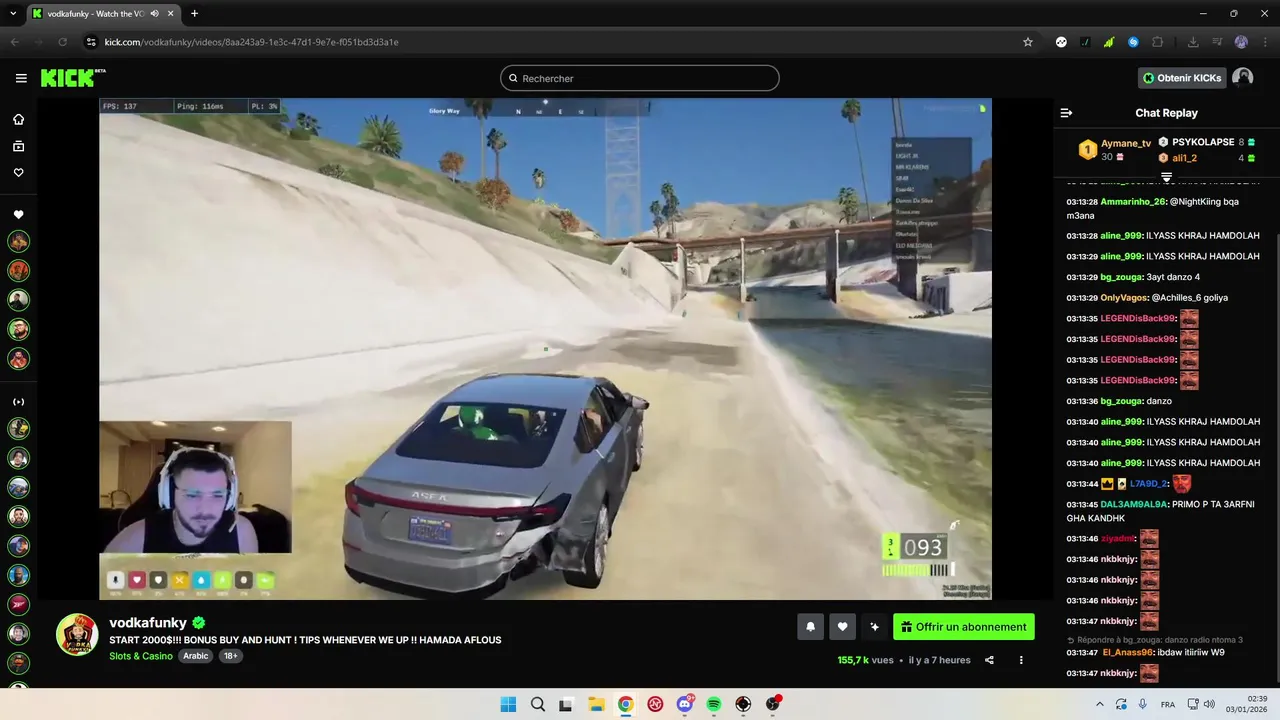Open the Browse icon in the sidebar
This screenshot has height=720, width=1280.
pyautogui.click(x=18, y=146)
